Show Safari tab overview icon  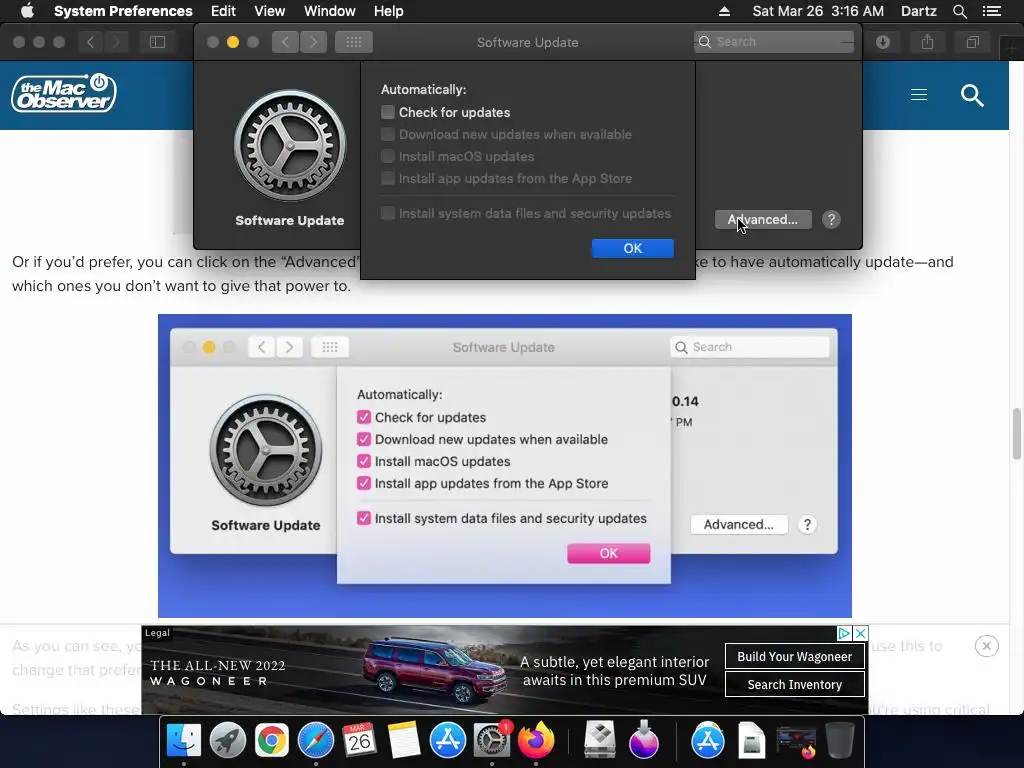972,42
